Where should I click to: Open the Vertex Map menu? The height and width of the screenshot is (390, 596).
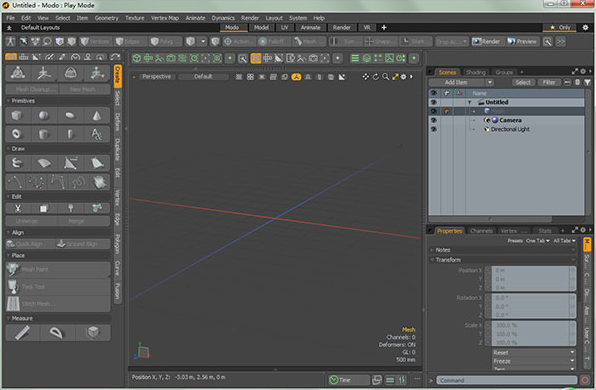pyautogui.click(x=165, y=18)
